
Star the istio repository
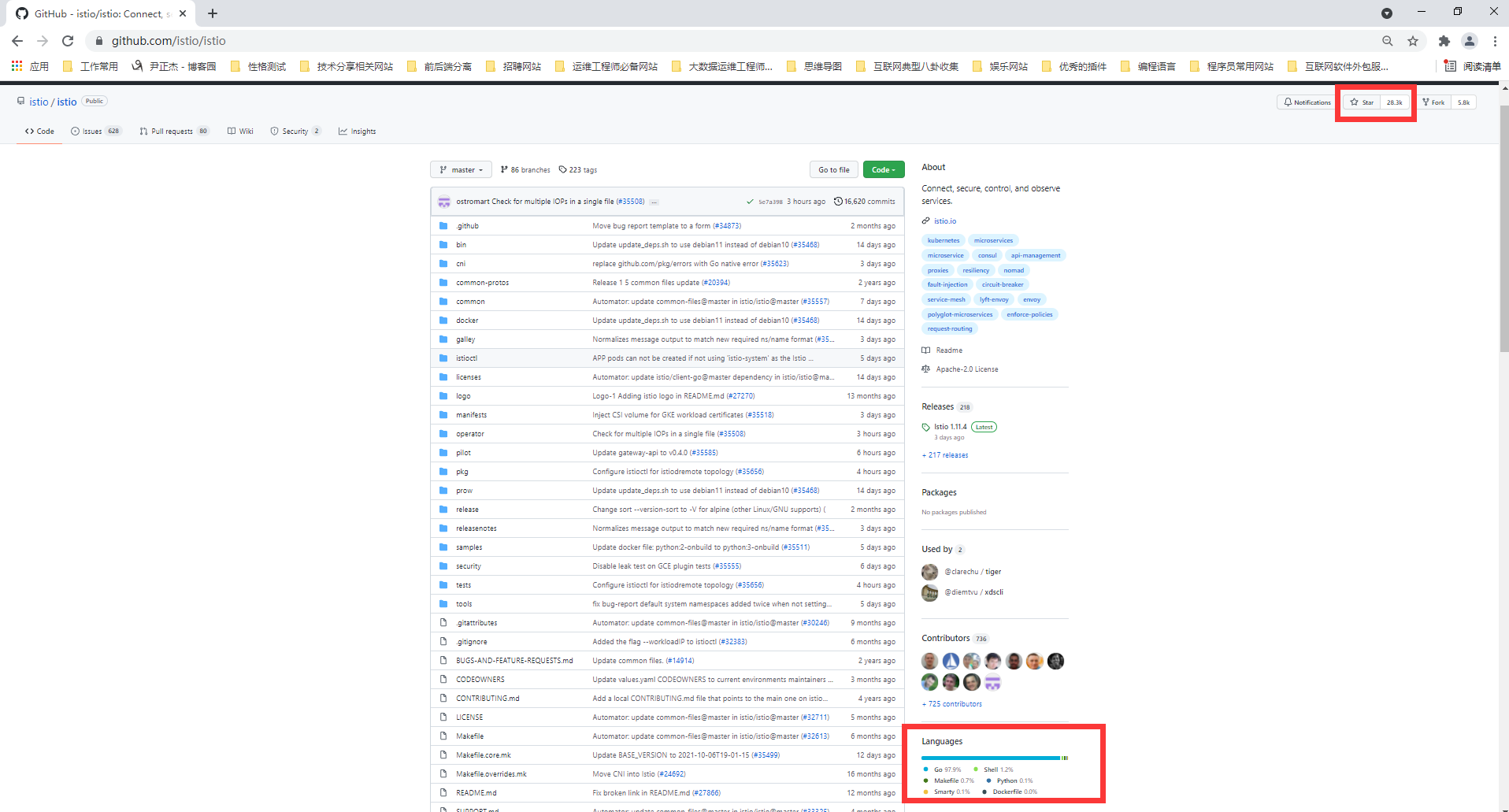point(1363,102)
